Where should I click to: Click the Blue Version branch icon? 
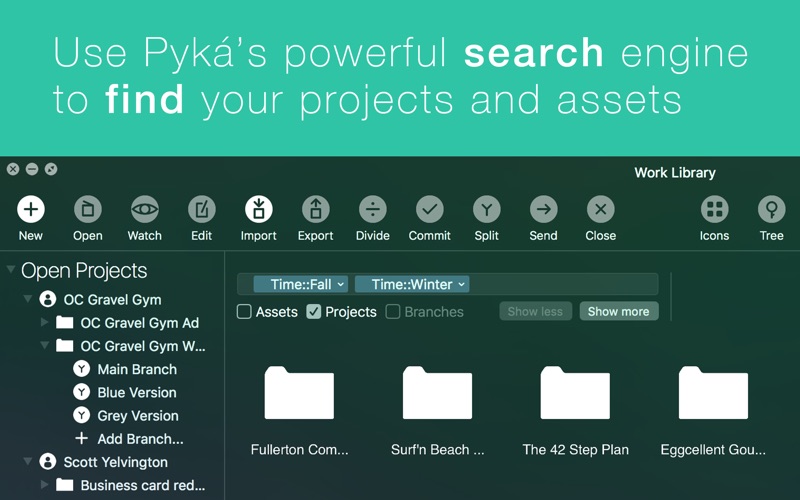(x=82, y=392)
